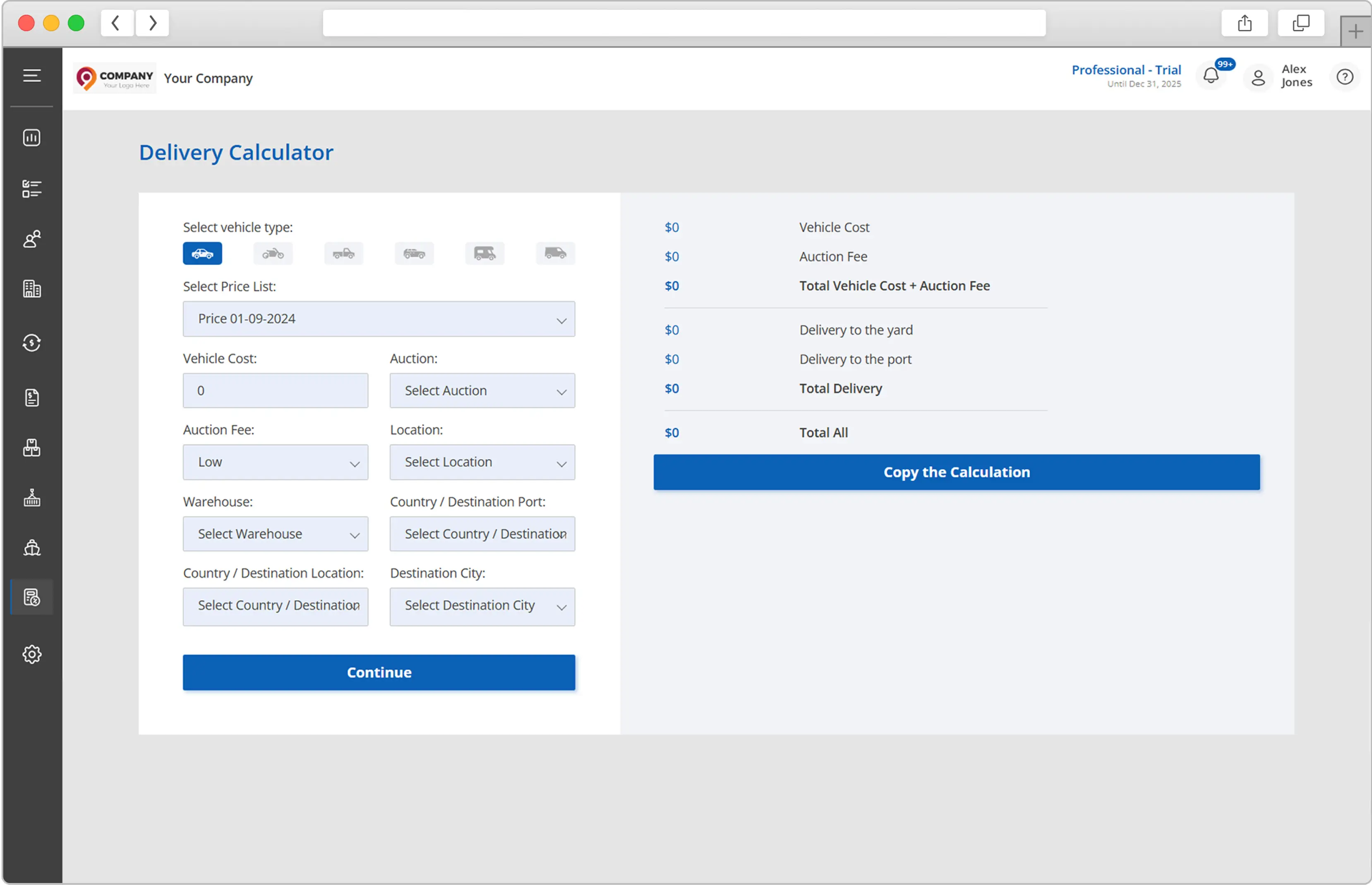The width and height of the screenshot is (1372, 885).
Task: Click the browser share icon
Action: coord(1245,23)
